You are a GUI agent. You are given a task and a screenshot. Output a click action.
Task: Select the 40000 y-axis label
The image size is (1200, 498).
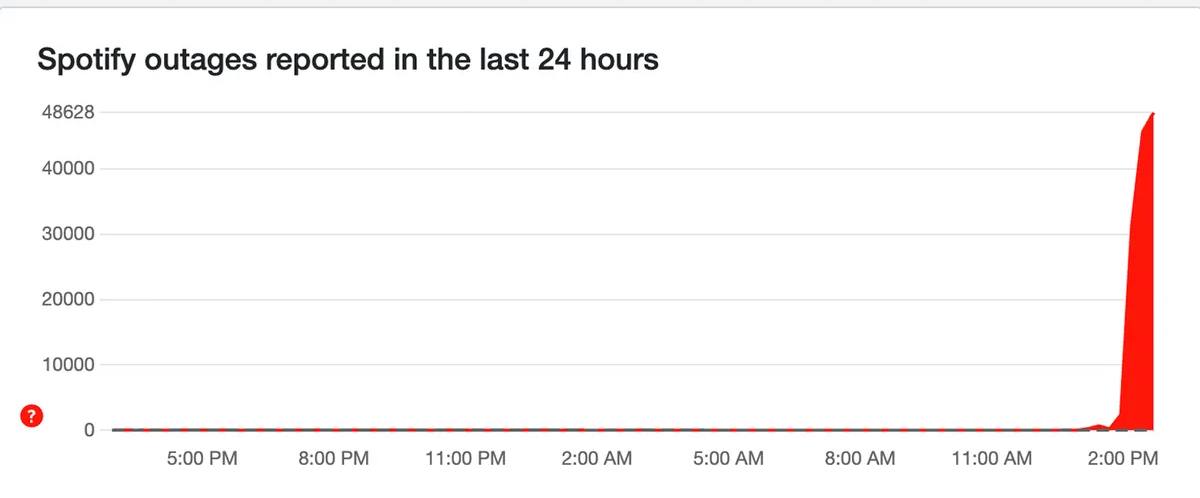[66, 169]
